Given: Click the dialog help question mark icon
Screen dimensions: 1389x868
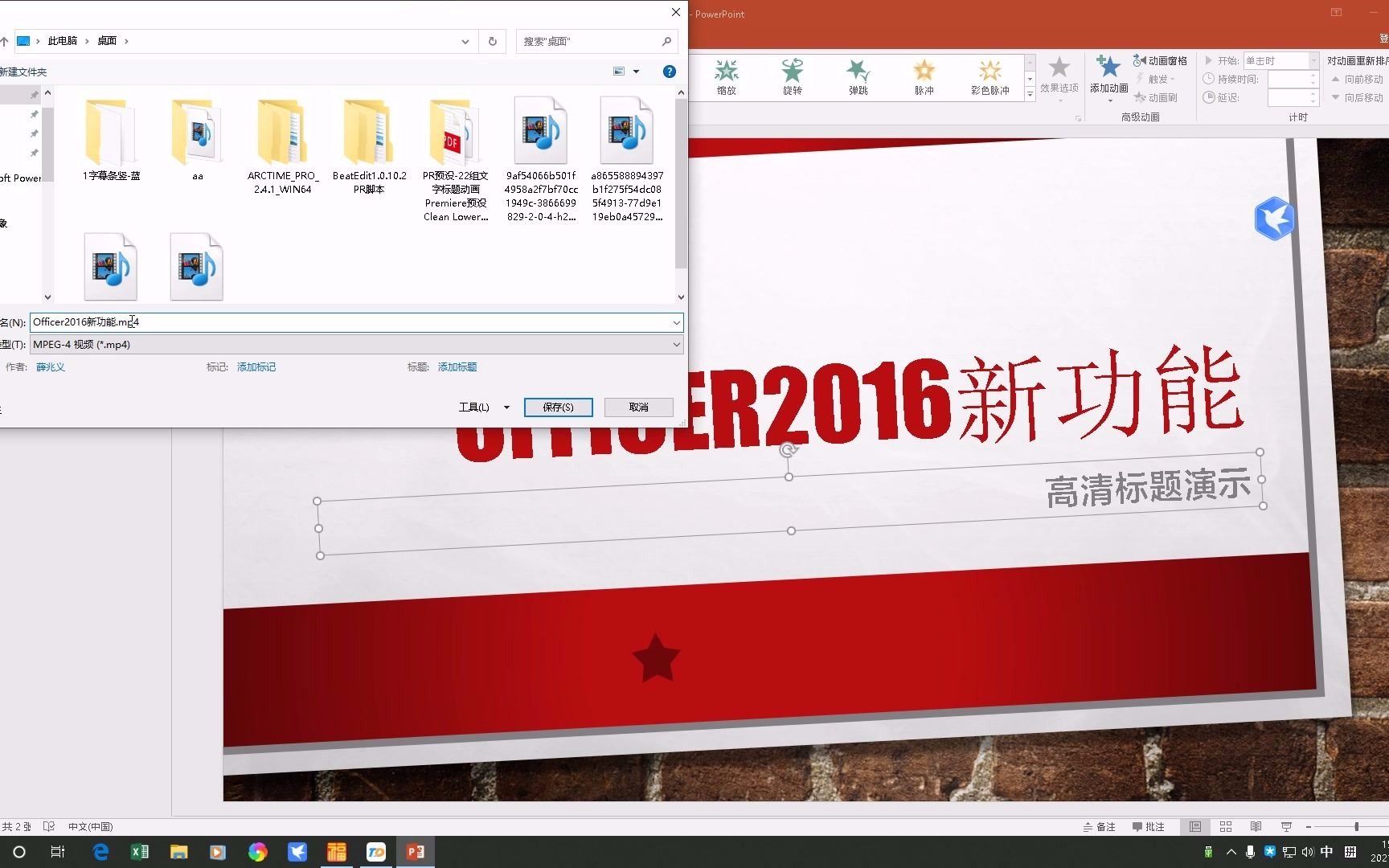Looking at the screenshot, I should pos(669,72).
